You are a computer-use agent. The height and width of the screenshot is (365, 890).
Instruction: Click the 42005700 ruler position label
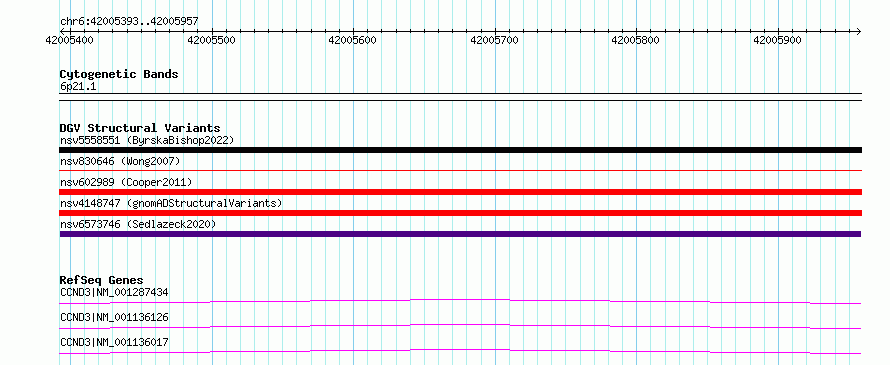point(494,40)
